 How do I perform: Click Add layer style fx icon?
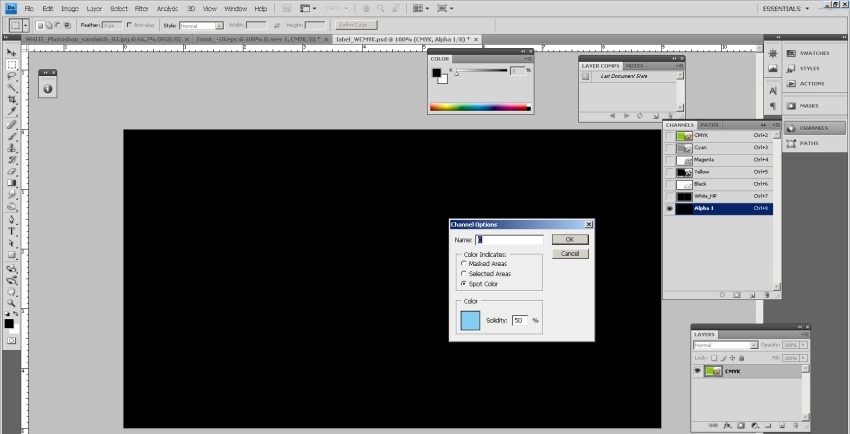click(727, 425)
